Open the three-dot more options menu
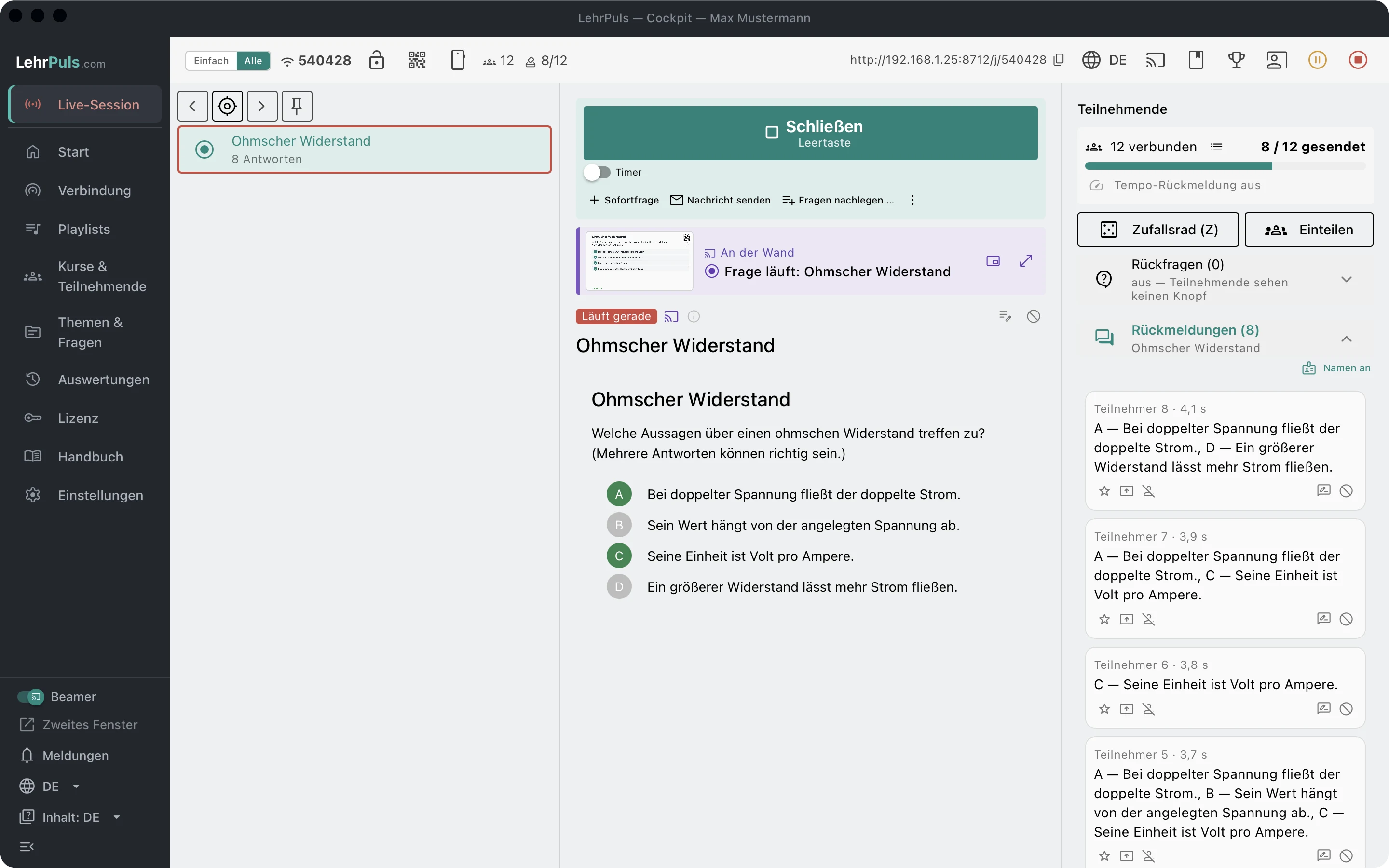Viewport: 1389px width, 868px height. click(912, 200)
